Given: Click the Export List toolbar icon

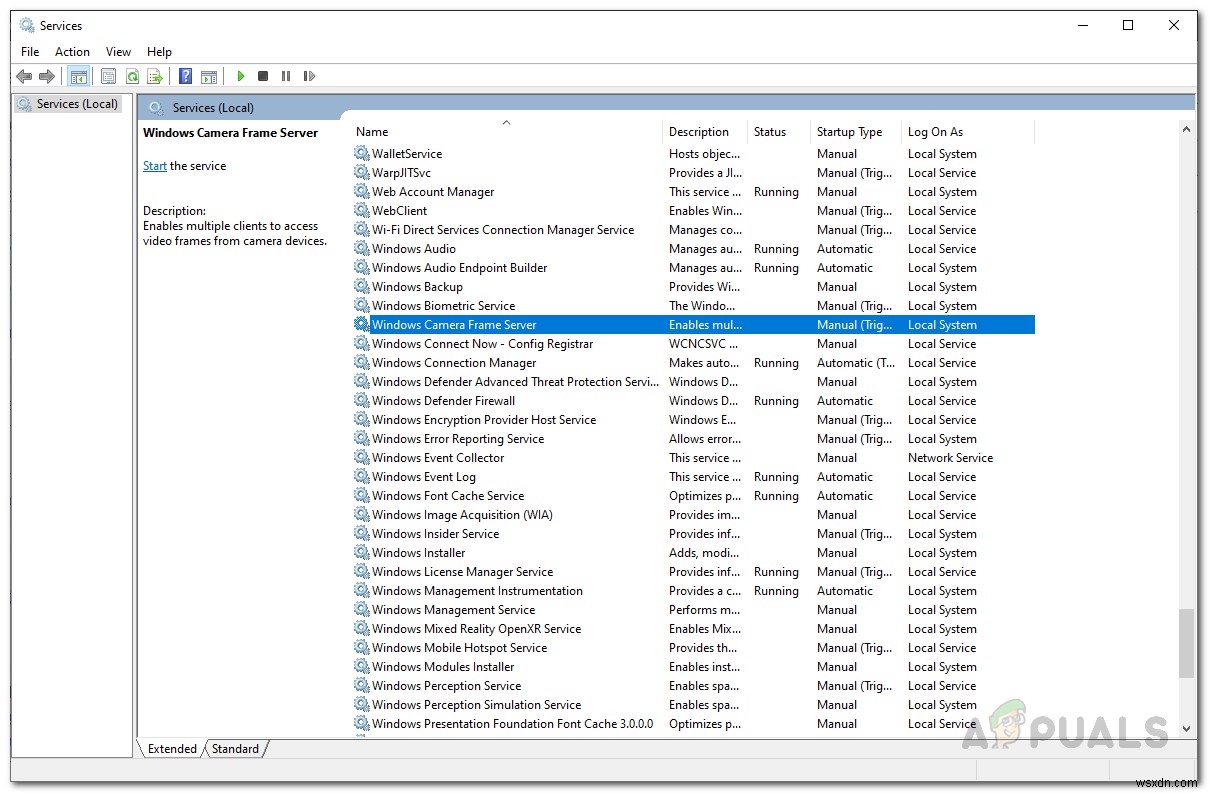Looking at the screenshot, I should [x=154, y=76].
